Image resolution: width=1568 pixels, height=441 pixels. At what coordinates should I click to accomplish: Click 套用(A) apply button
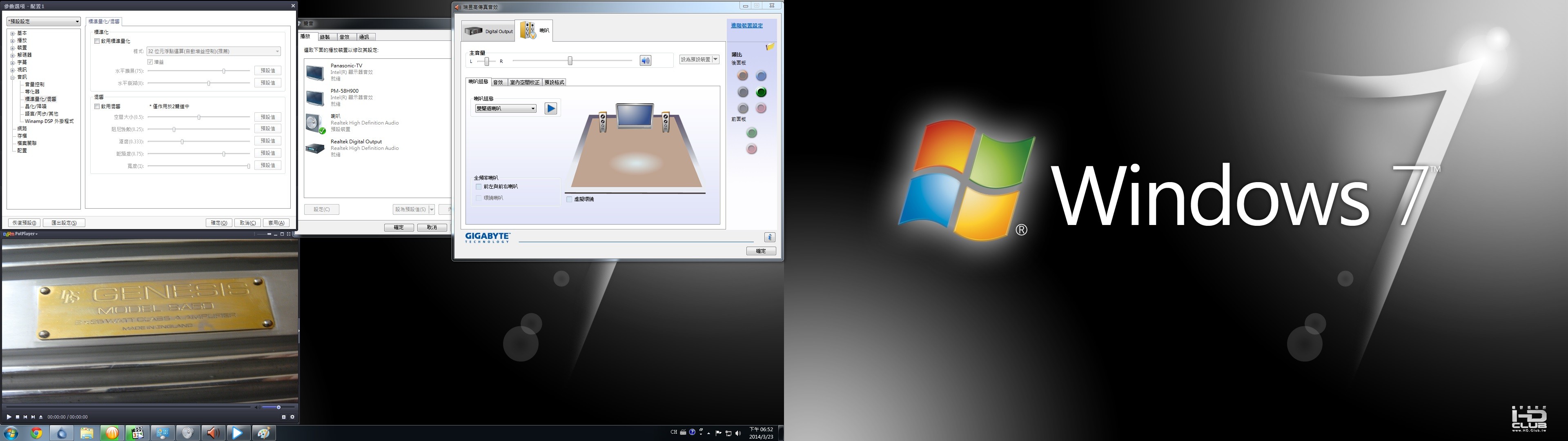[276, 223]
